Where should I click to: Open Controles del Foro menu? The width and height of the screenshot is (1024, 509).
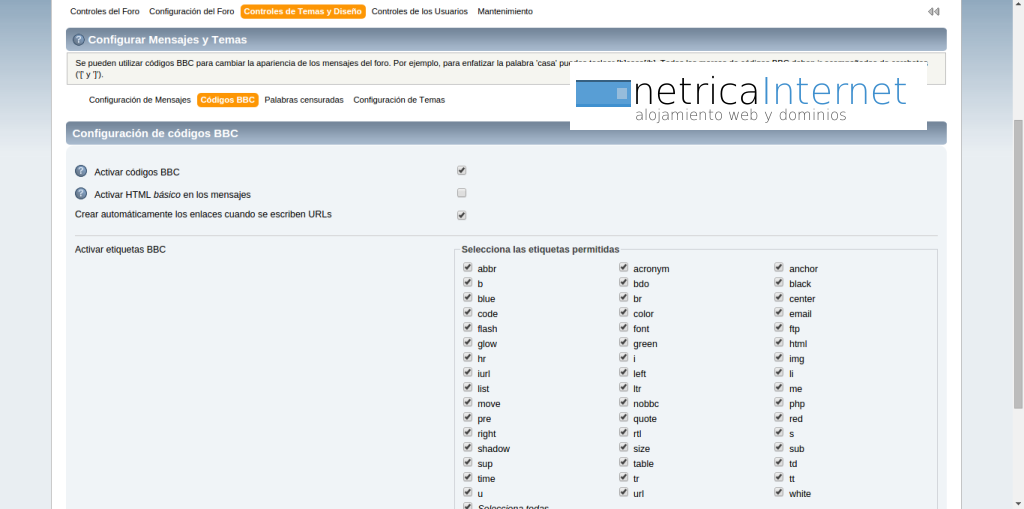pyautogui.click(x=105, y=12)
